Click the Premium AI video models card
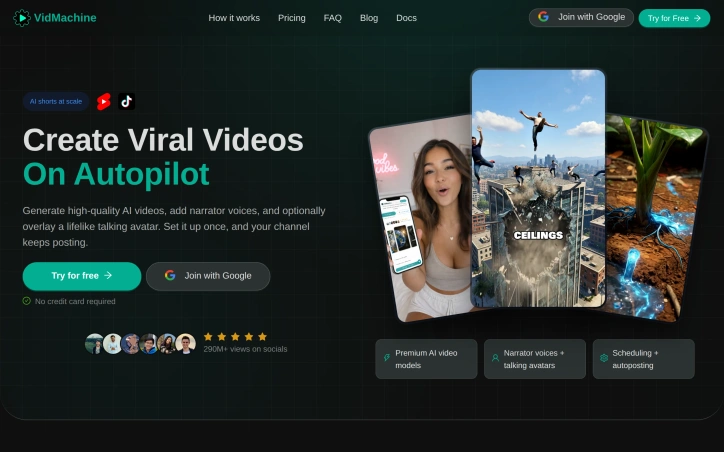 point(426,359)
